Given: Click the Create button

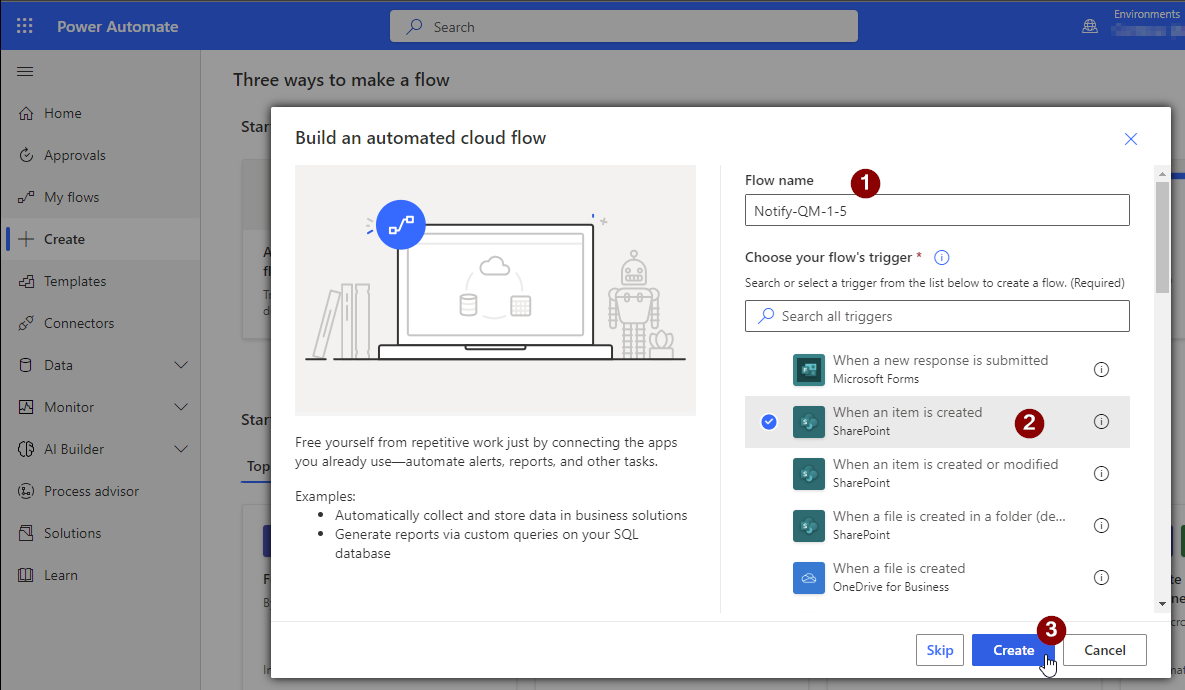Looking at the screenshot, I should [x=1013, y=650].
